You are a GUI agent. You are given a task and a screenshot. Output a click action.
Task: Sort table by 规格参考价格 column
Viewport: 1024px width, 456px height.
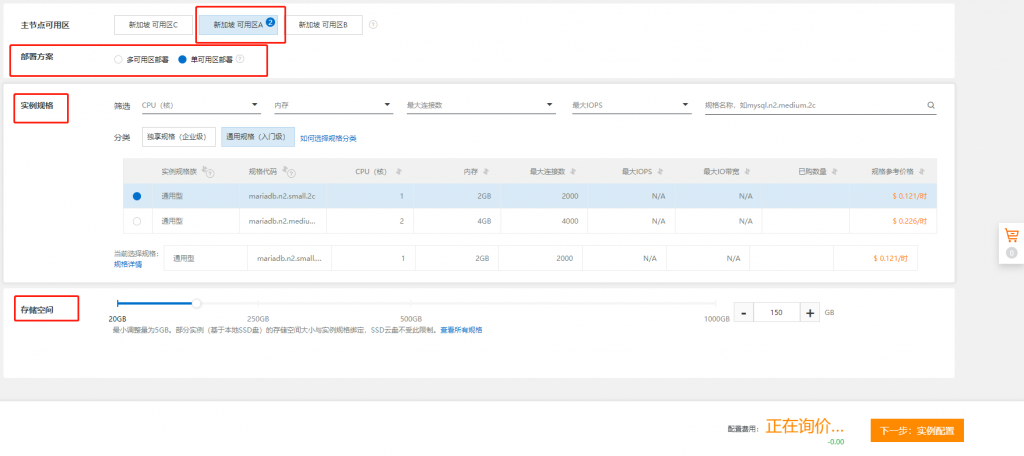click(x=921, y=172)
